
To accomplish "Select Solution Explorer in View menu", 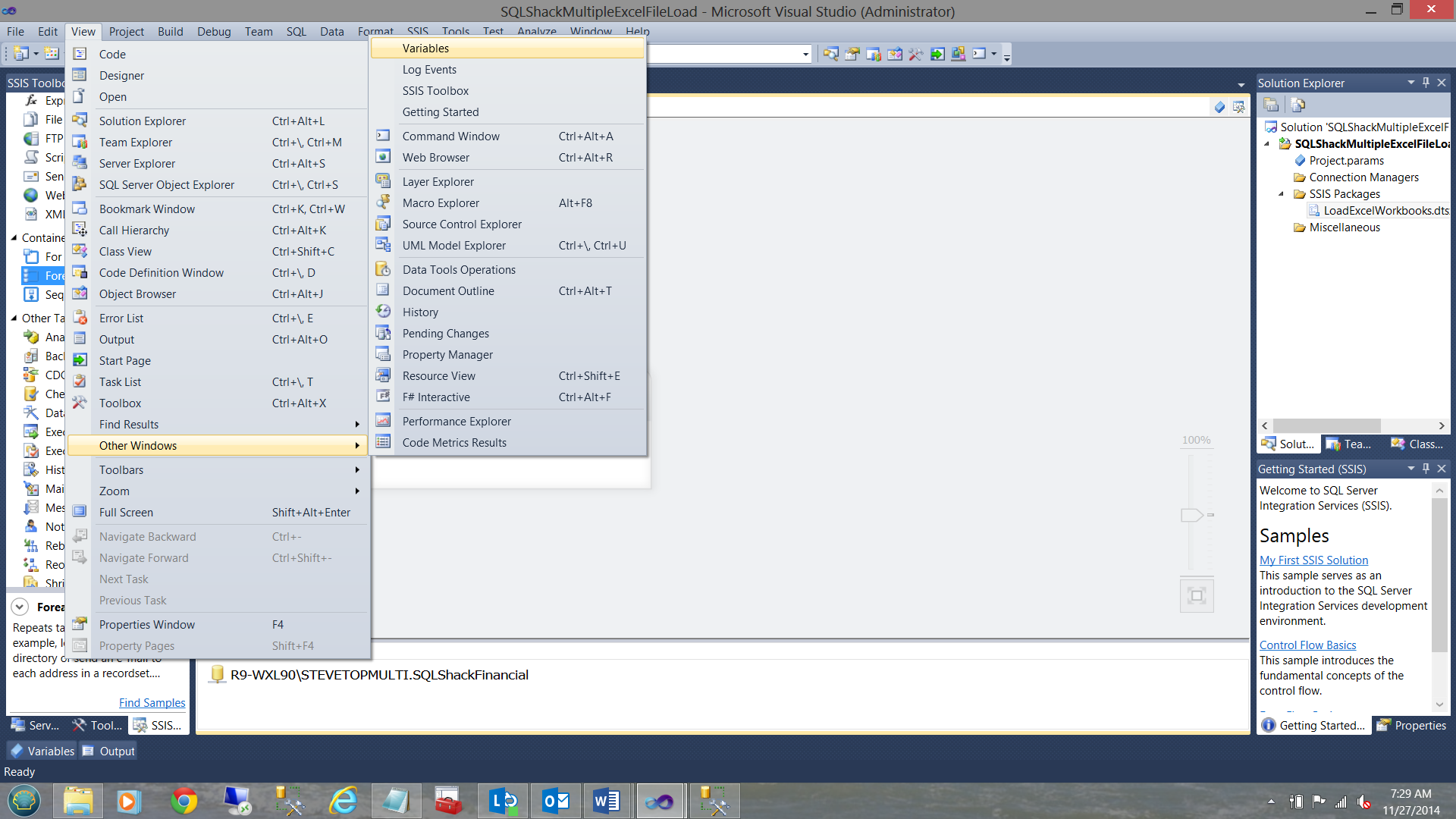I will (x=143, y=121).
